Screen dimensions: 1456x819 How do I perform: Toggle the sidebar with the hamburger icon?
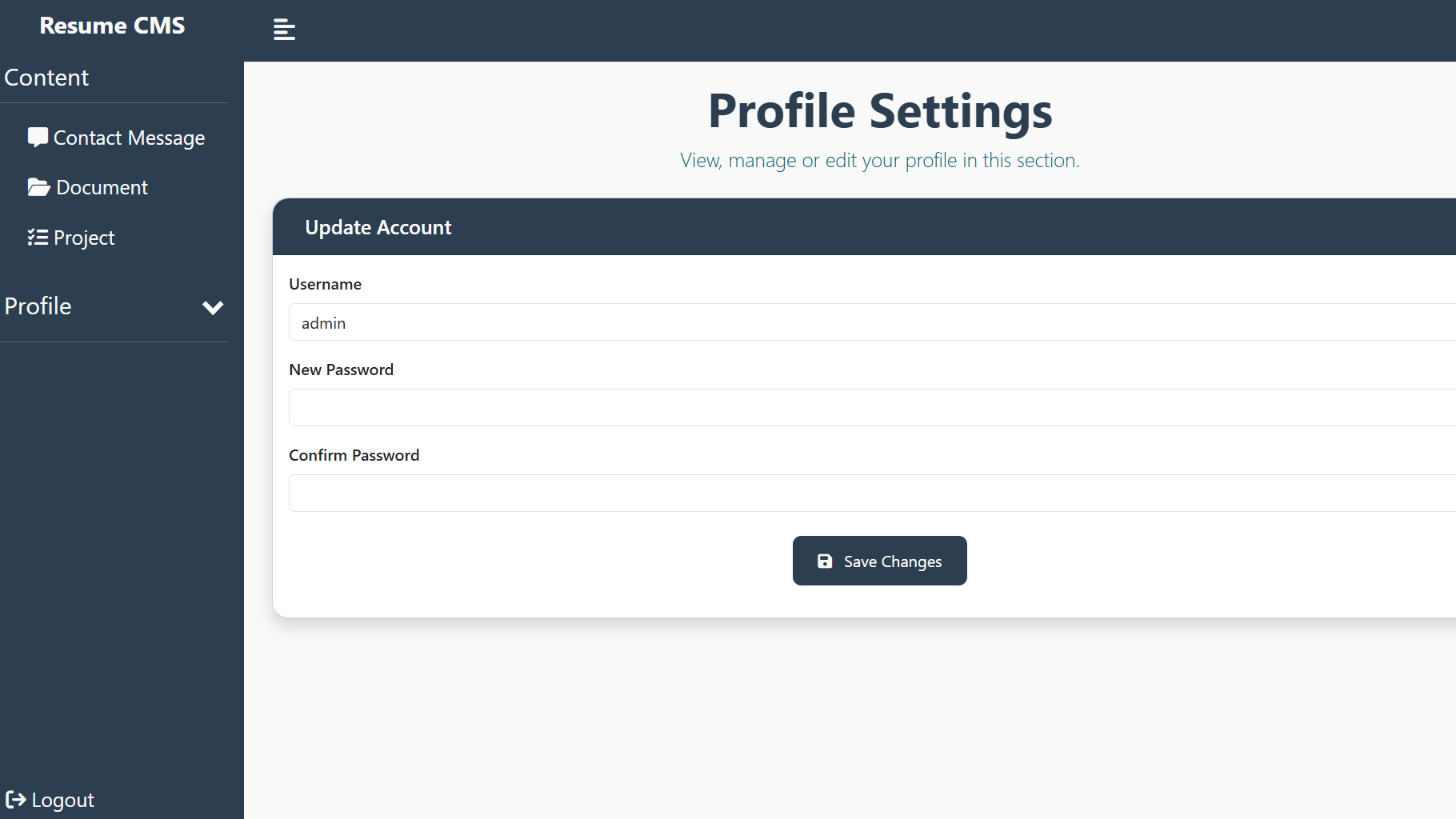point(284,30)
